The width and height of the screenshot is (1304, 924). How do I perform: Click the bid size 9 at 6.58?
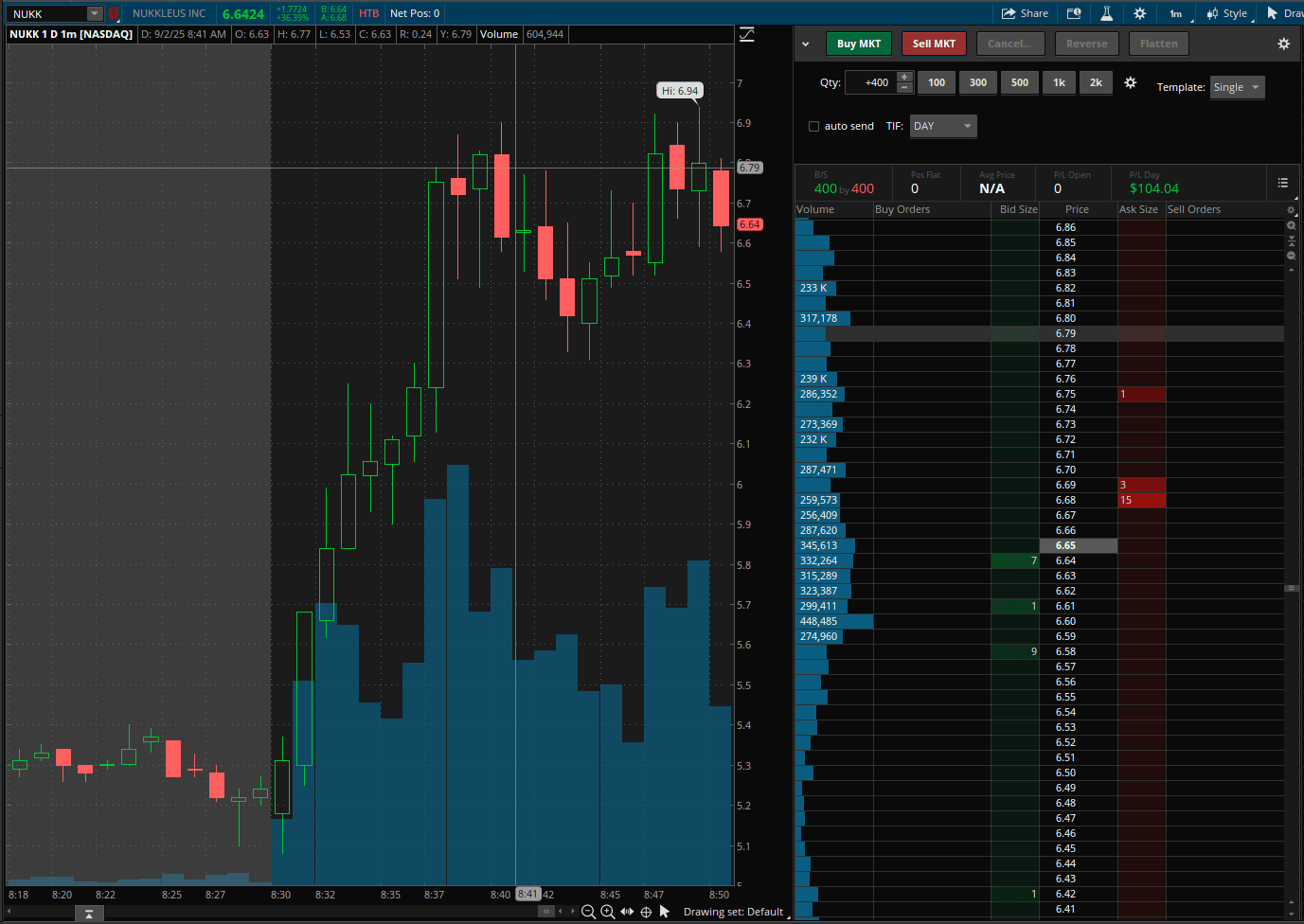pyautogui.click(x=1015, y=651)
